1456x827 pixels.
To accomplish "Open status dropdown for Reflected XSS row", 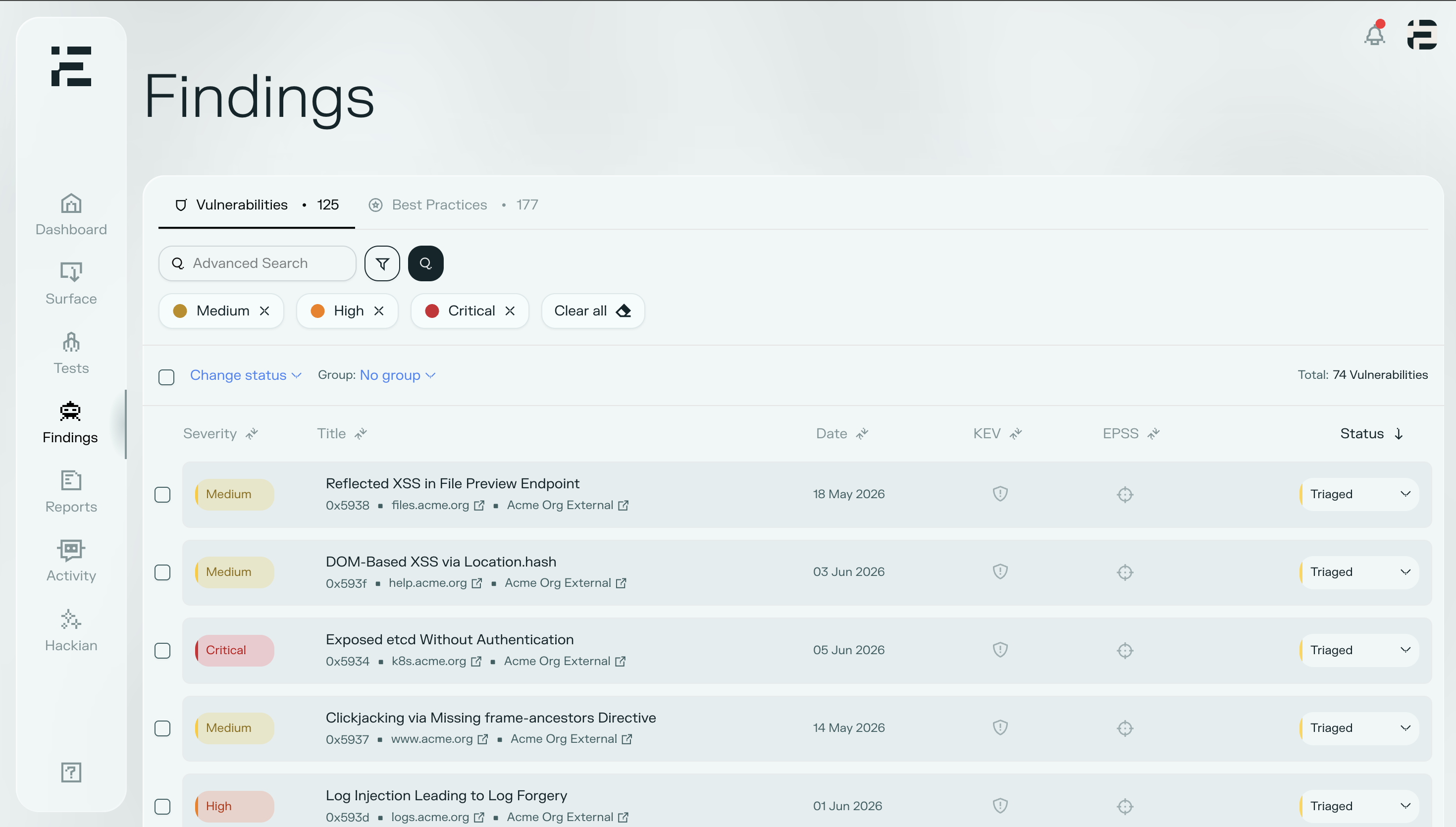I will click(1359, 494).
